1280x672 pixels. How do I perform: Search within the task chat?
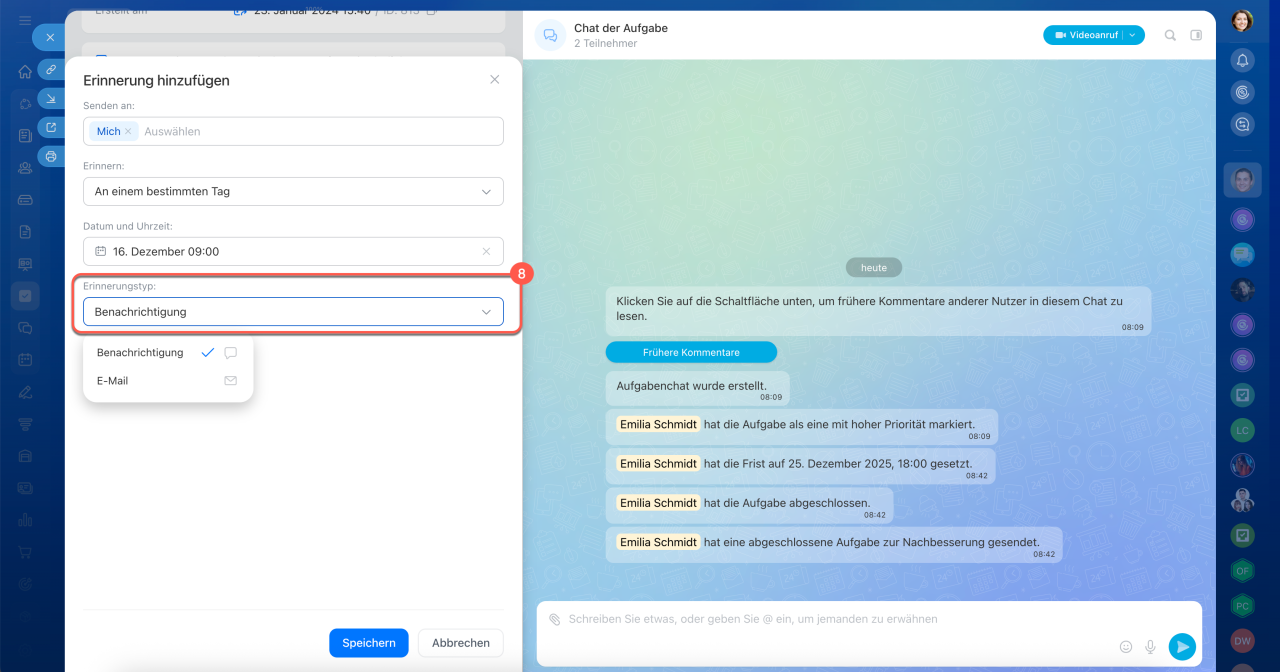[1170, 35]
